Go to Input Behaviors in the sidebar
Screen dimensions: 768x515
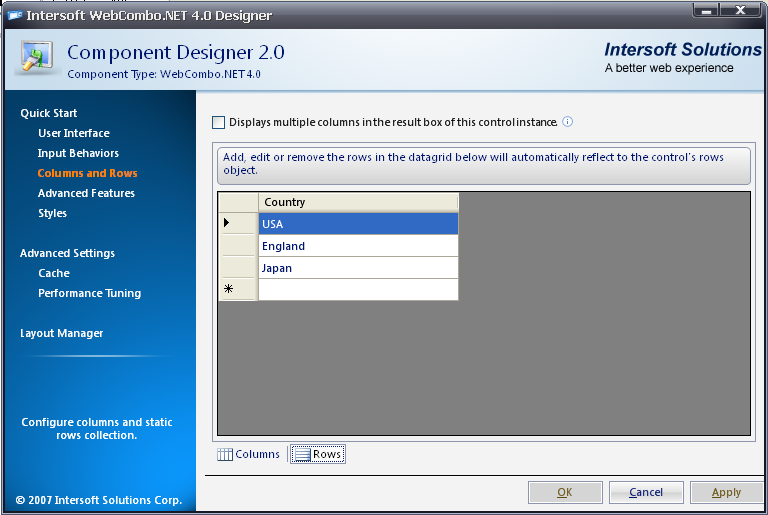coord(78,153)
